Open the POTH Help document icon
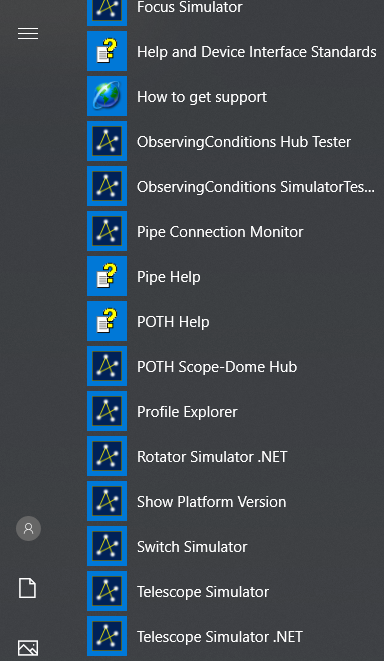 pyautogui.click(x=107, y=321)
